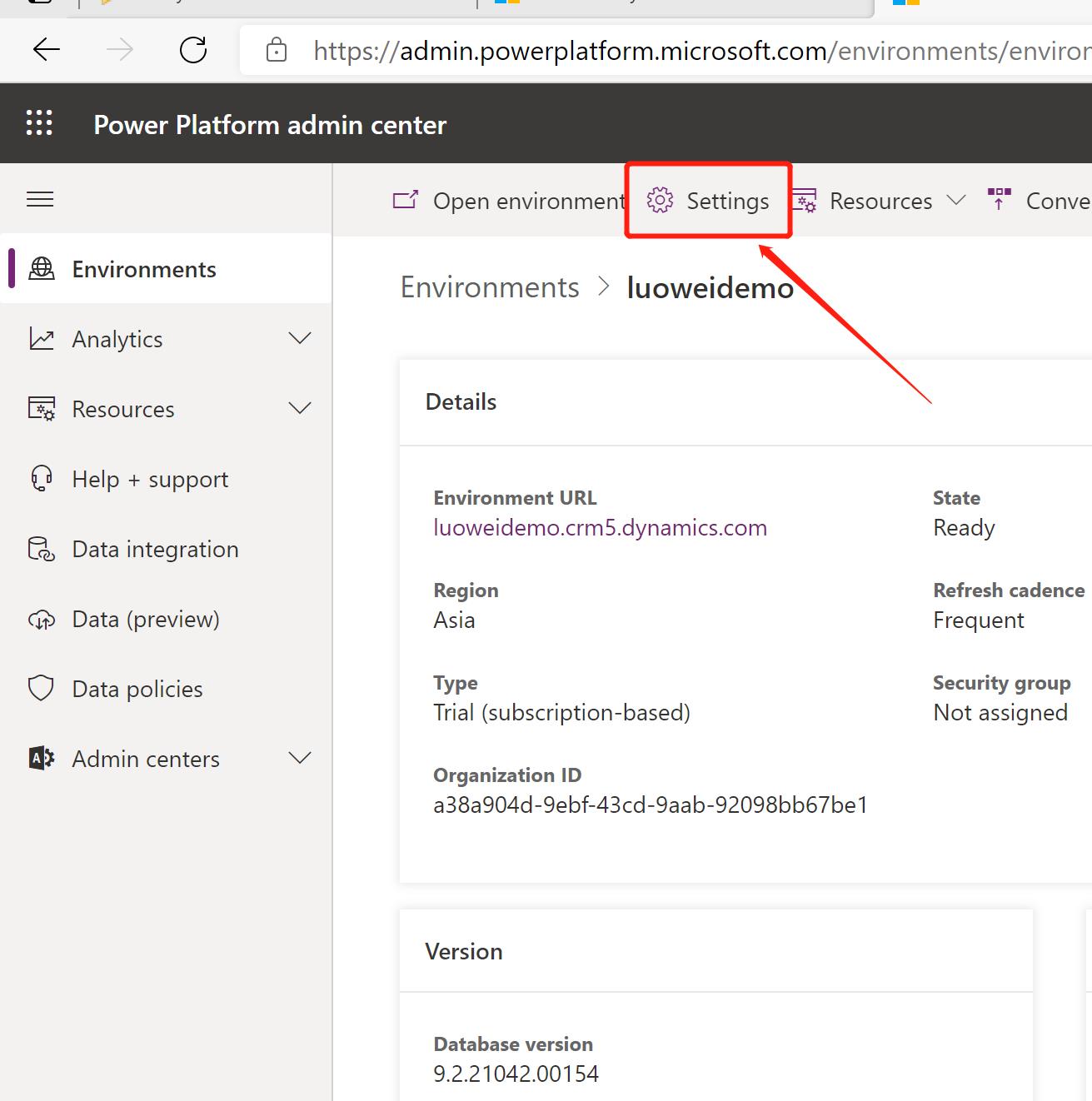Collapse the navigation hamburger menu
The image size is (1092, 1101).
[40, 199]
